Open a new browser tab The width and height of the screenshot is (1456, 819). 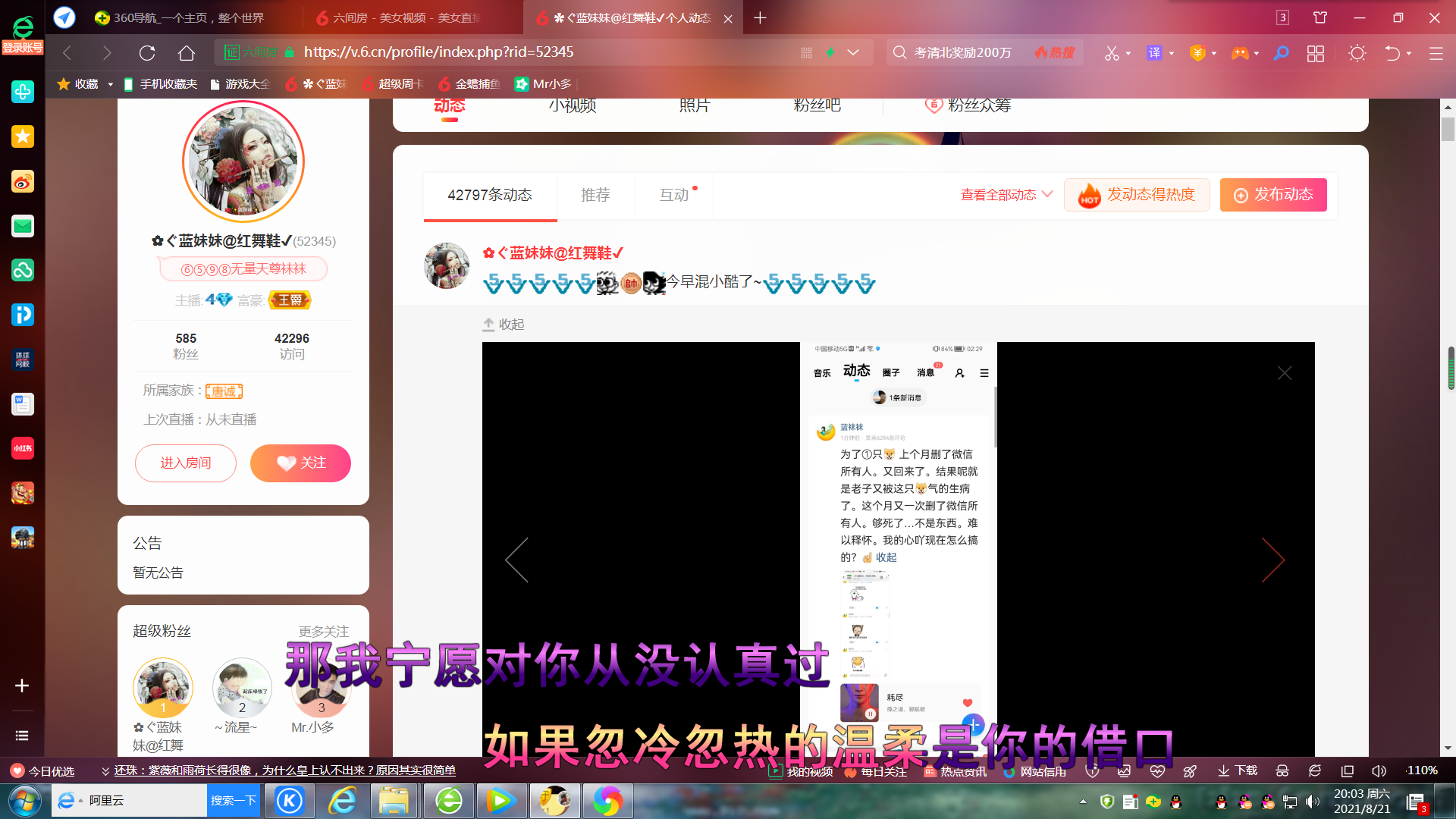click(760, 17)
